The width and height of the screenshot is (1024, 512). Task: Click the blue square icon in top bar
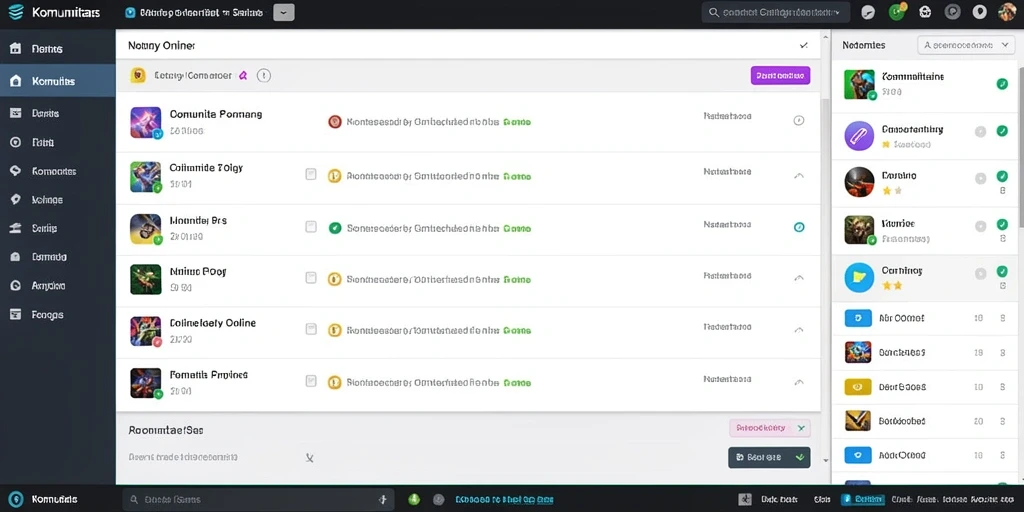129,12
